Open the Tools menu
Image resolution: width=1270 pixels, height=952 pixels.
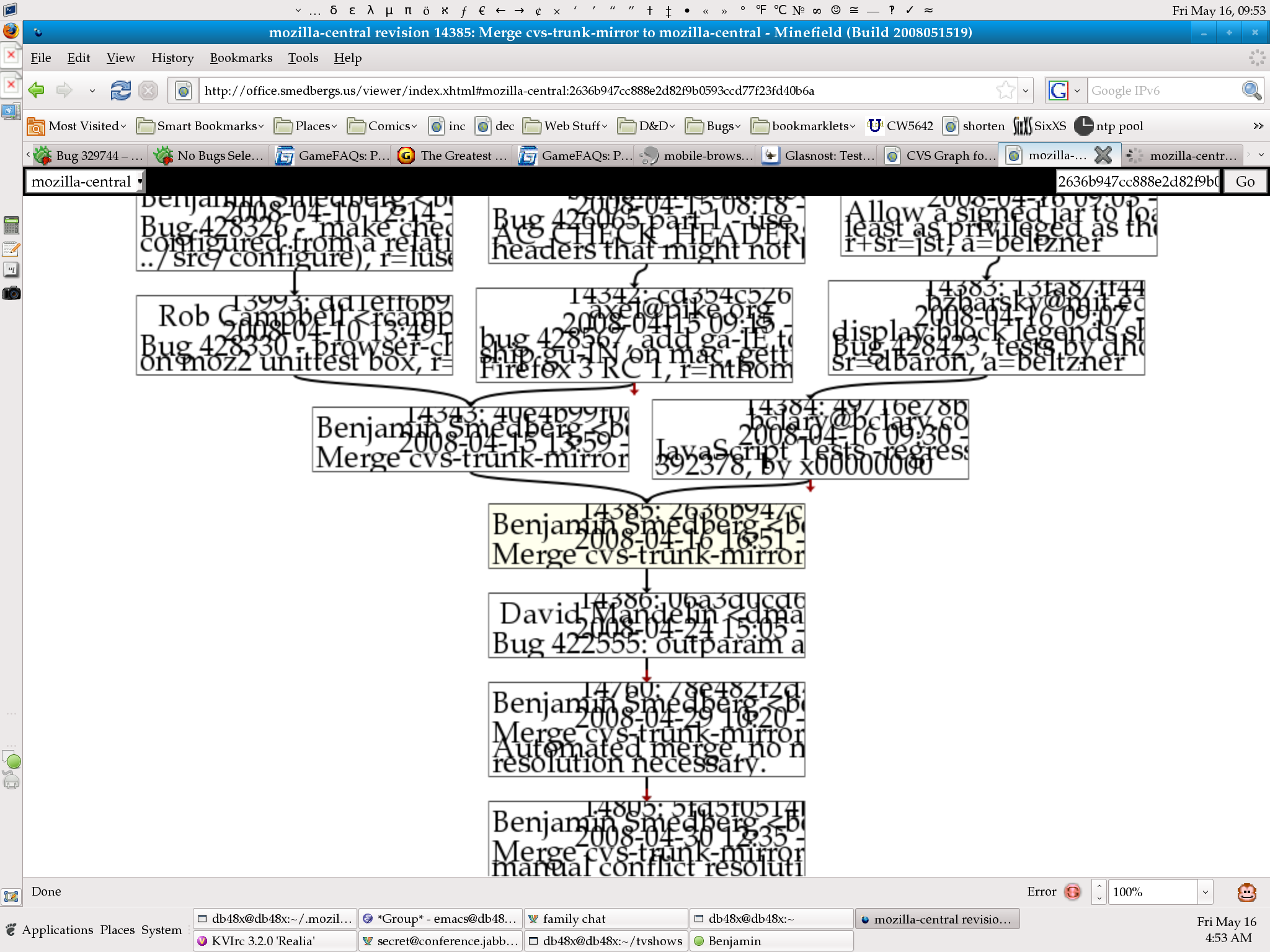tap(303, 58)
